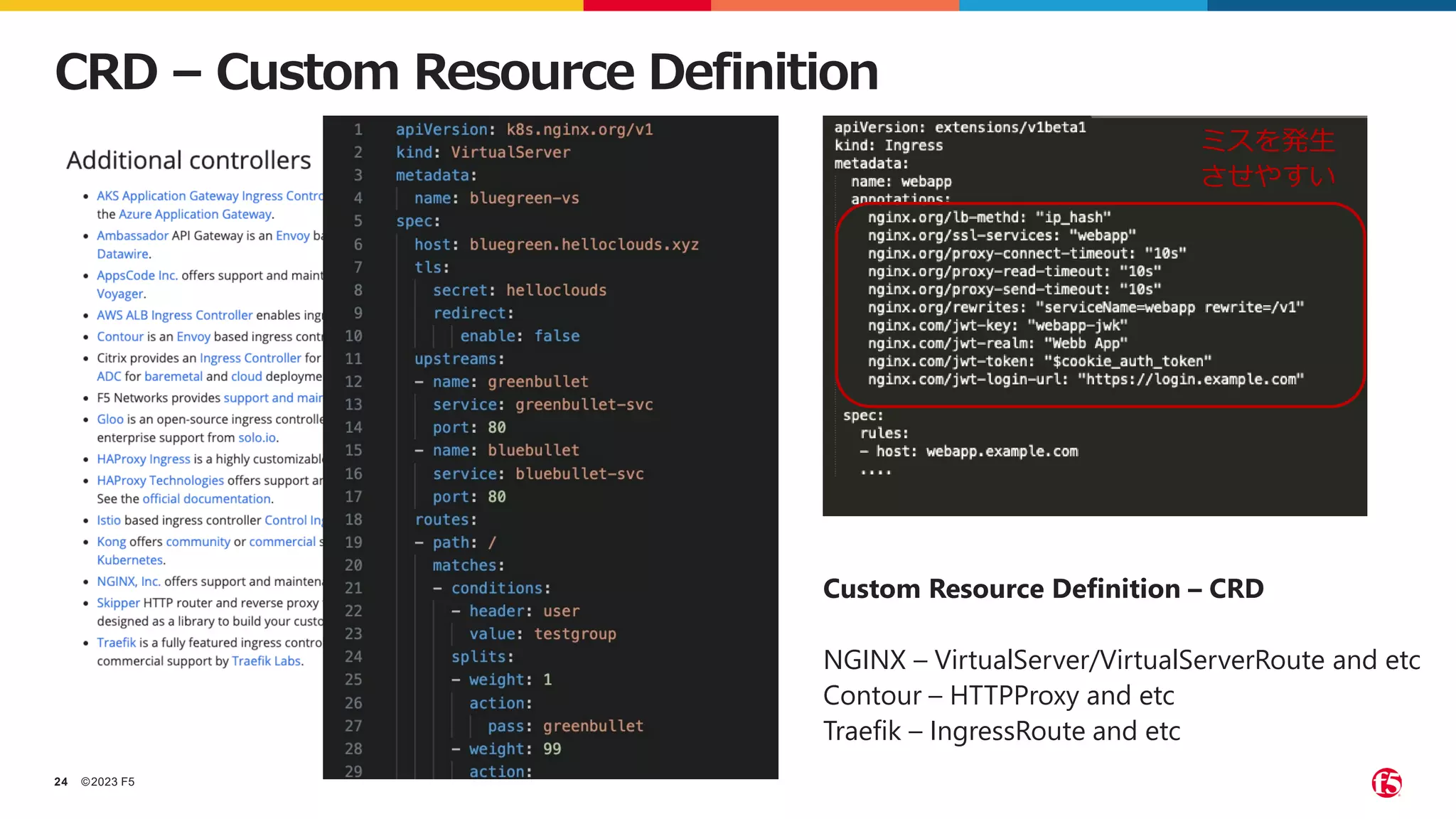Open the official documentation link

206,498
